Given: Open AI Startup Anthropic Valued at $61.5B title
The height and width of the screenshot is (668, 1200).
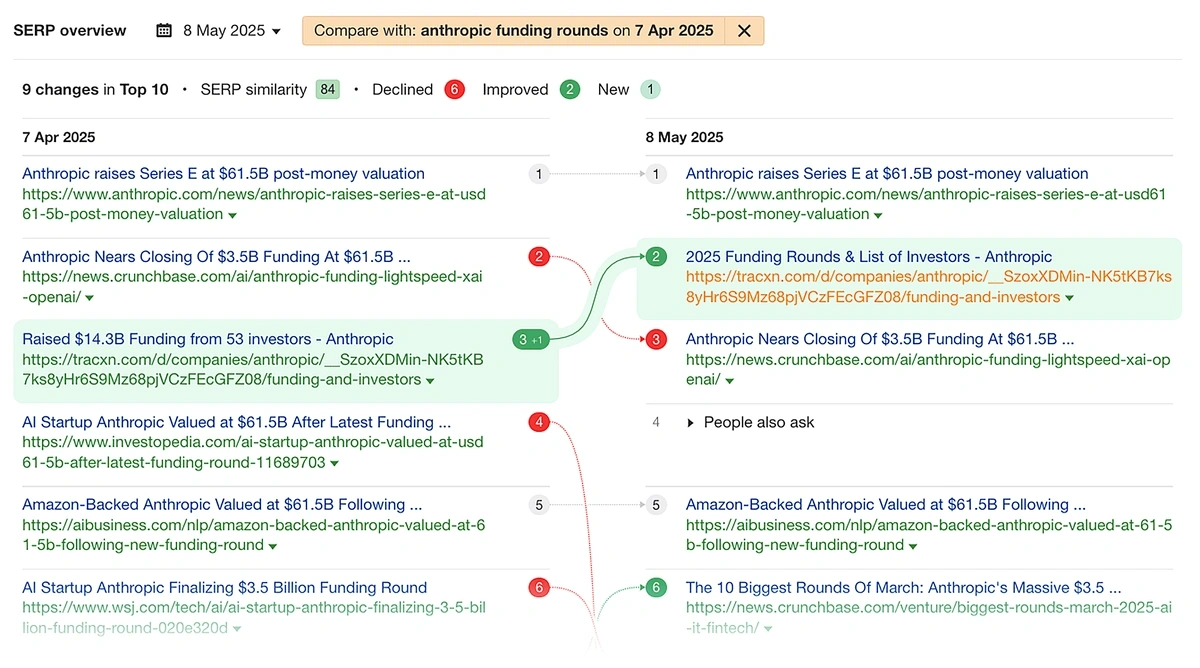Looking at the screenshot, I should [x=236, y=422].
